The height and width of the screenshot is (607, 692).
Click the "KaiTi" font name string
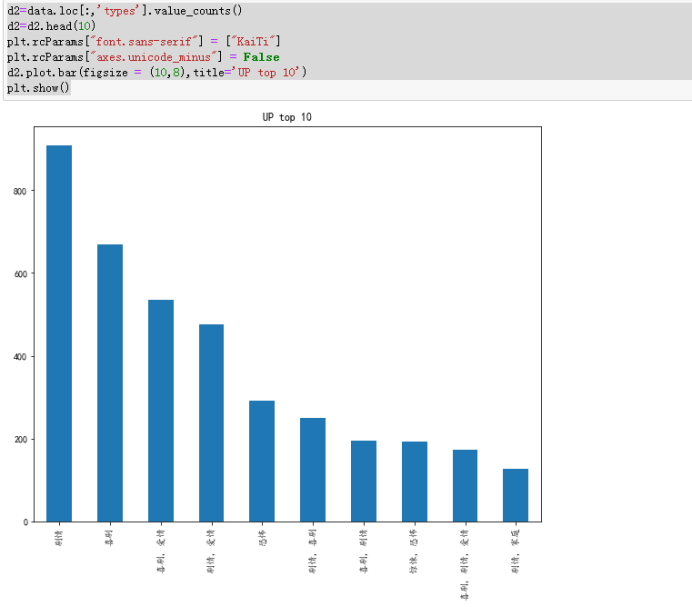(x=253, y=41)
